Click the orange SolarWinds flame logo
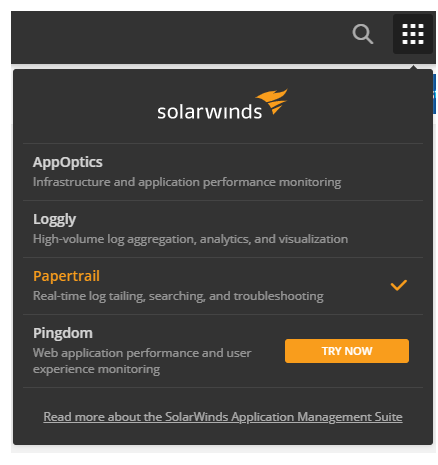This screenshot has height=465, width=438. [272, 101]
